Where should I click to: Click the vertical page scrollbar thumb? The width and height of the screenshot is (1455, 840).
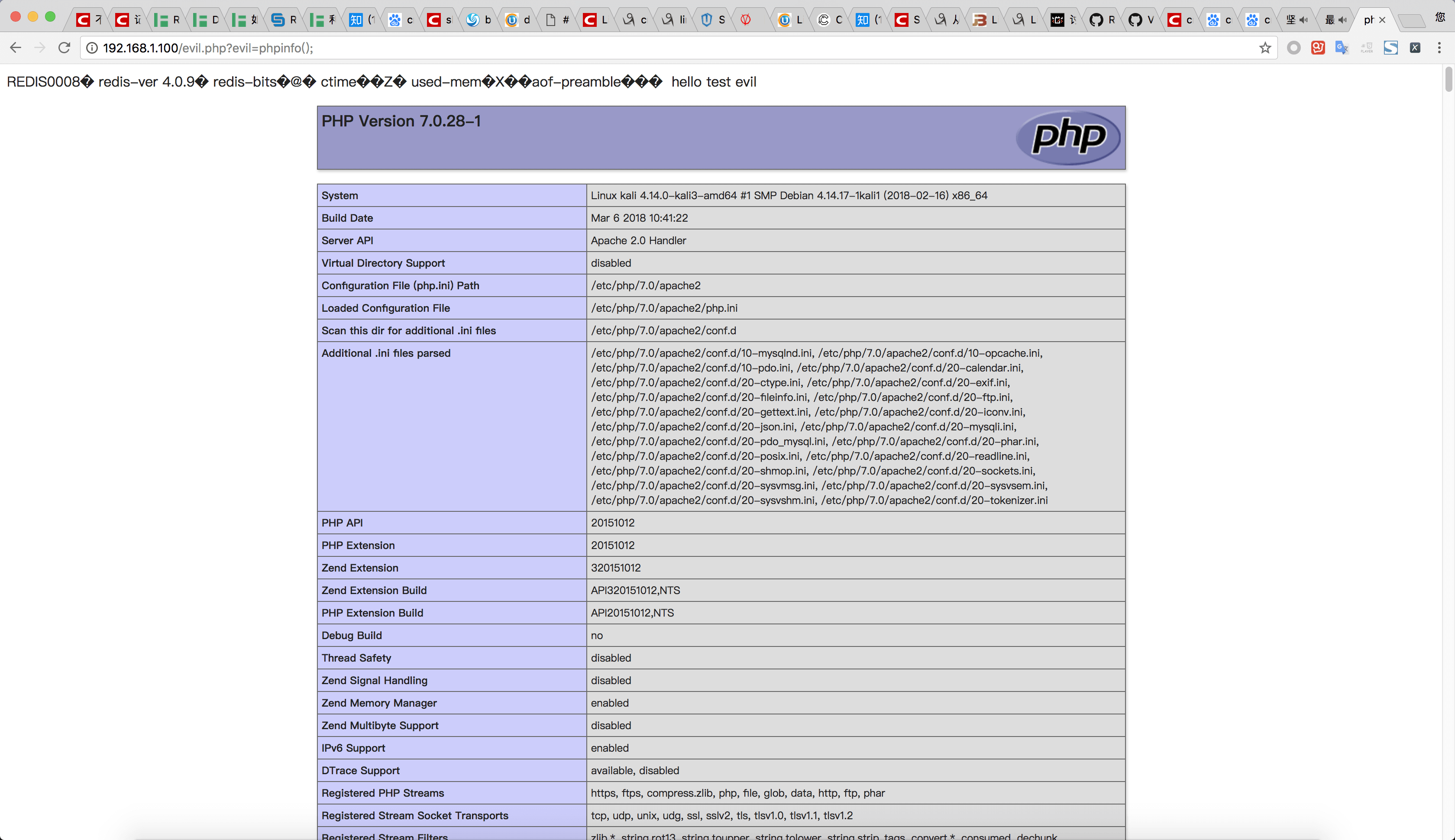(1448, 80)
